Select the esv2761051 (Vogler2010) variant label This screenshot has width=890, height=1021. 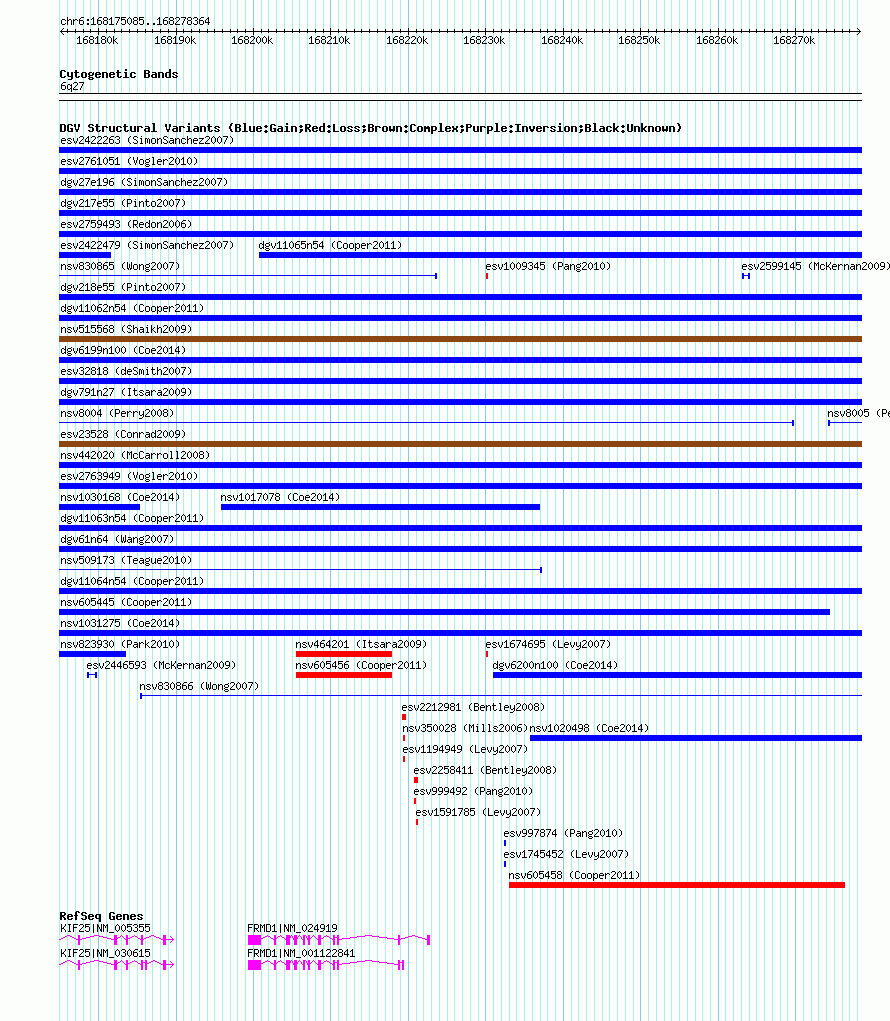(x=129, y=161)
